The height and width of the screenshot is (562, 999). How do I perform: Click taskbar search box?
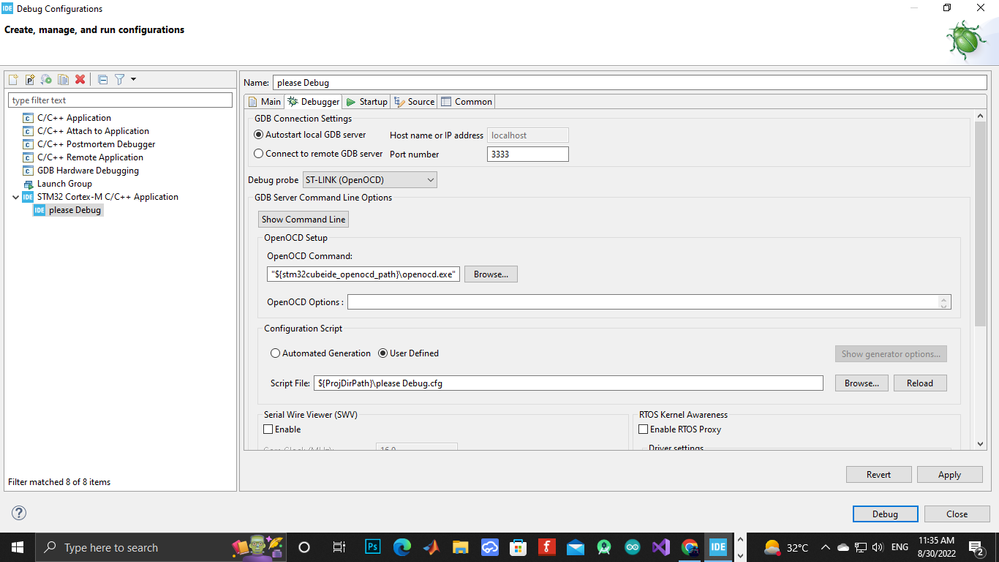pos(162,547)
